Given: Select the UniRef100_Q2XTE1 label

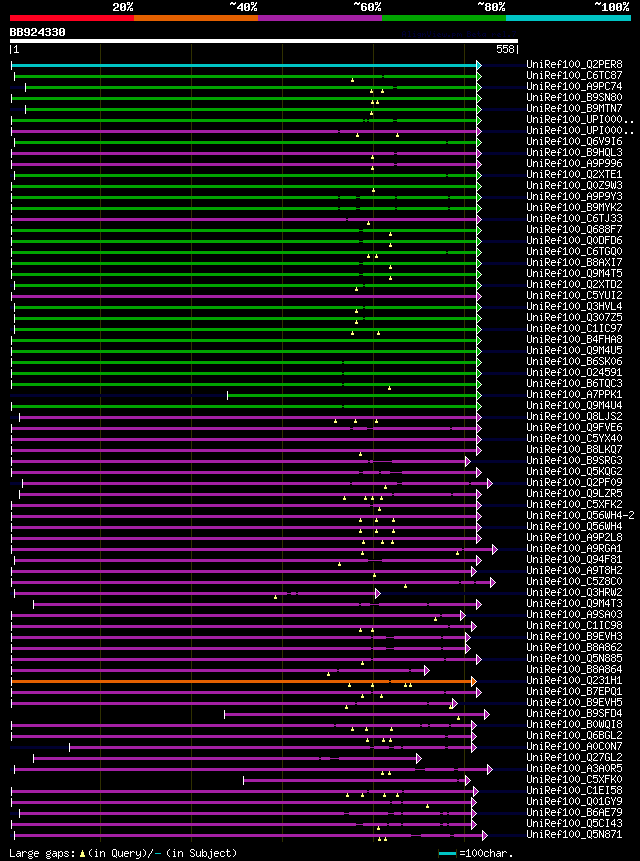Looking at the screenshot, I should click(574, 174).
